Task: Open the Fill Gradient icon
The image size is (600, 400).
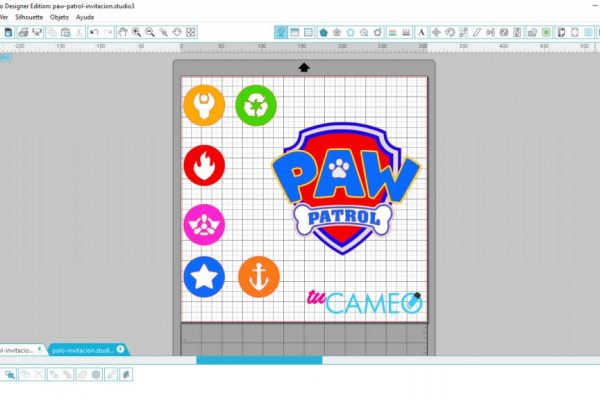Action: pos(337,33)
